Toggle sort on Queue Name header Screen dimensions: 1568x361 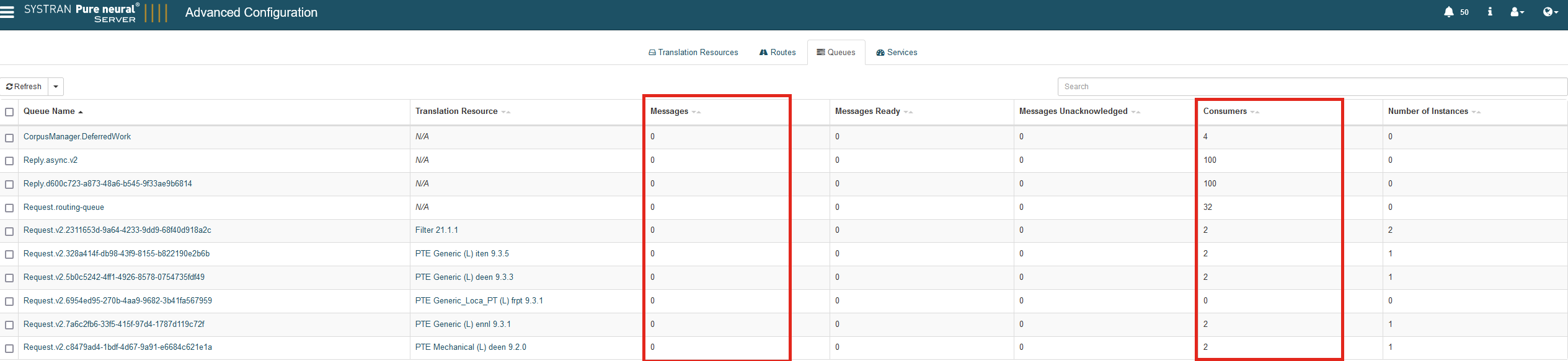tap(50, 111)
